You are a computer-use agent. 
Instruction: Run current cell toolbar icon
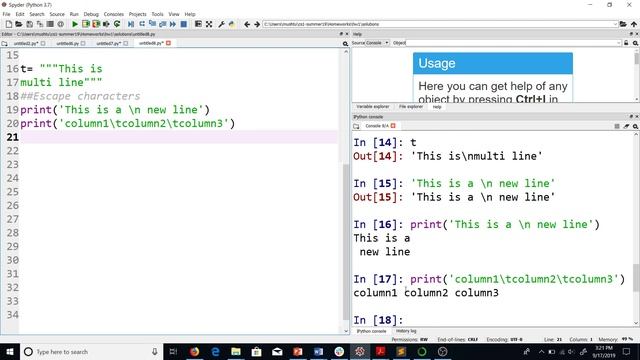85,24
